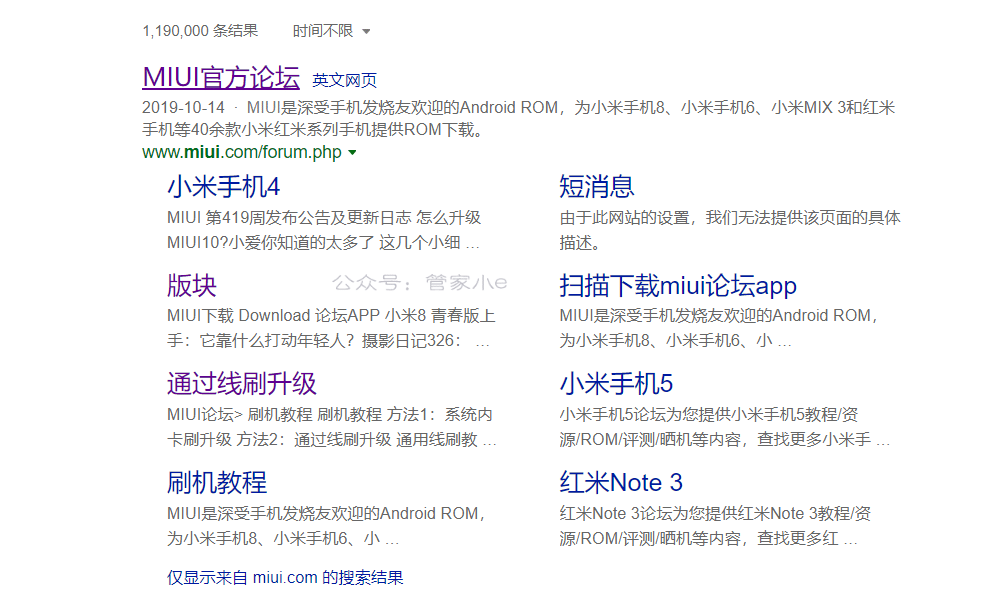Click 仅显示来自 miui.com 的搜索结果
995x603 pixels.
point(285,578)
